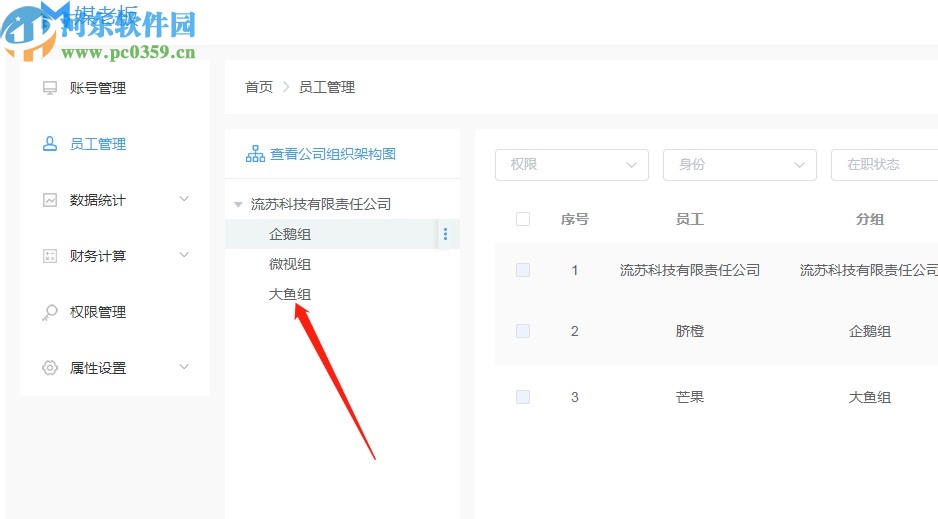Image resolution: width=938 pixels, height=519 pixels.
Task: Click the 权限管理 key icon
Action: pos(50,312)
